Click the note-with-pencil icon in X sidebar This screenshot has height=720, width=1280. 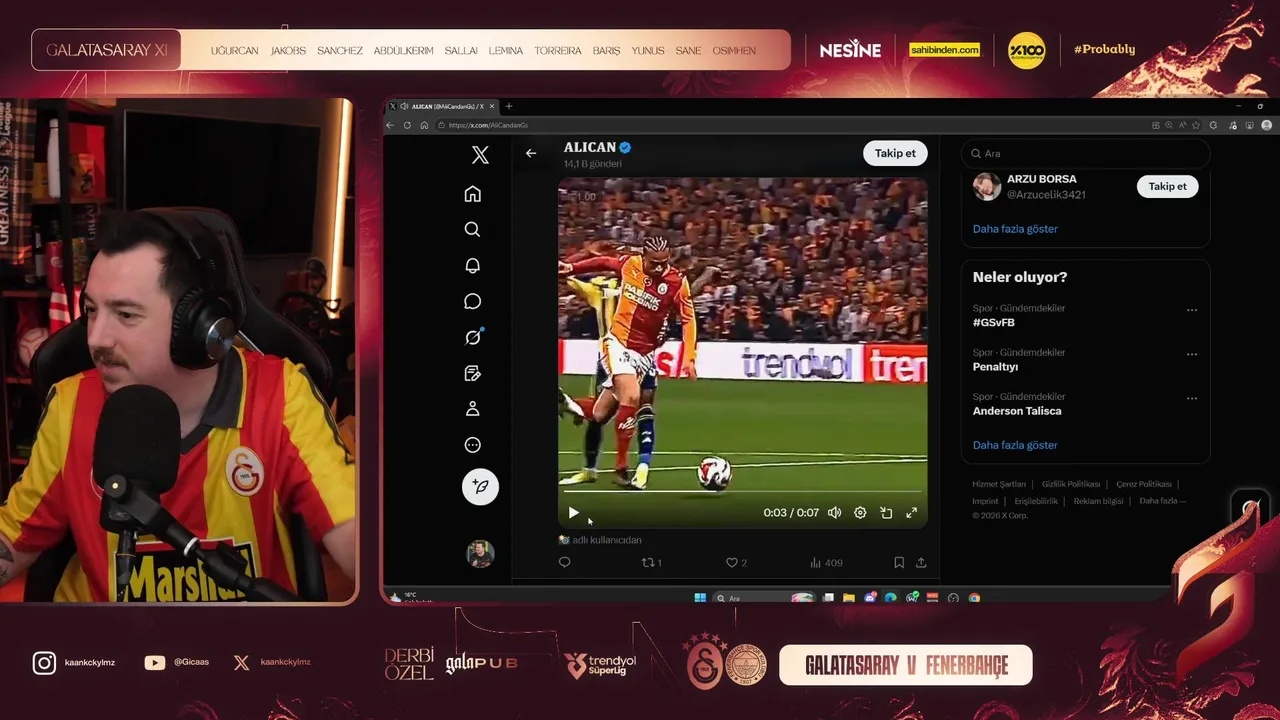[473, 373]
